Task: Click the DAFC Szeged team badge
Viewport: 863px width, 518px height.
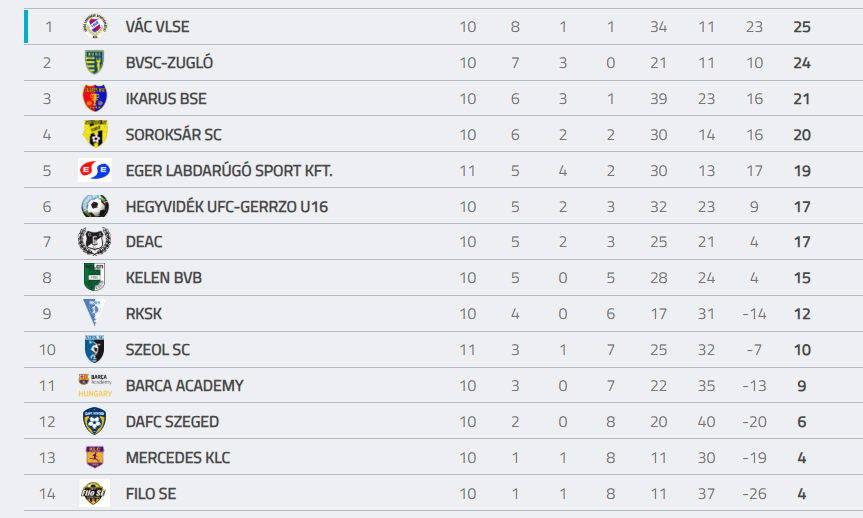Action: 94,422
